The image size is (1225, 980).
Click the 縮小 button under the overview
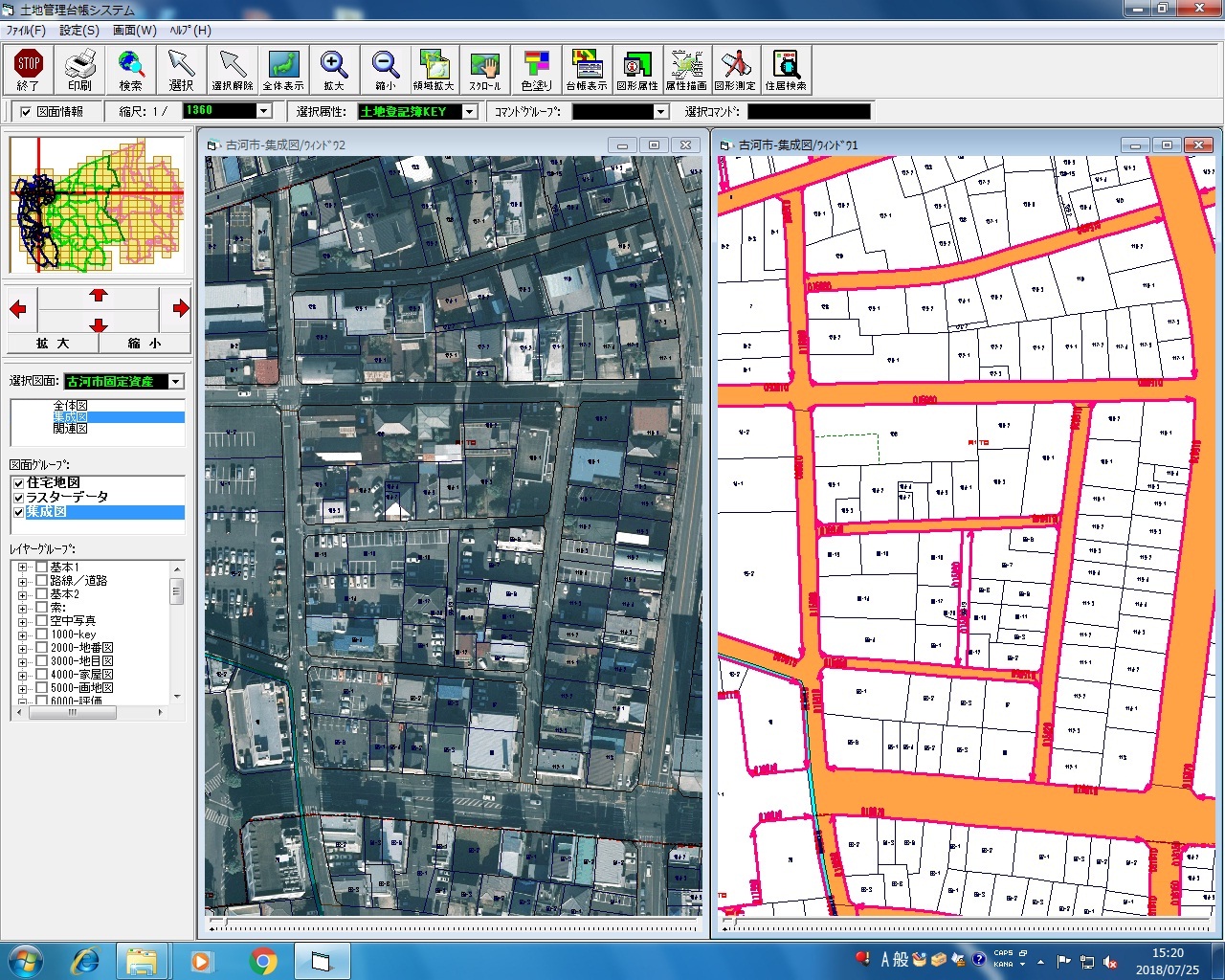tap(145, 343)
